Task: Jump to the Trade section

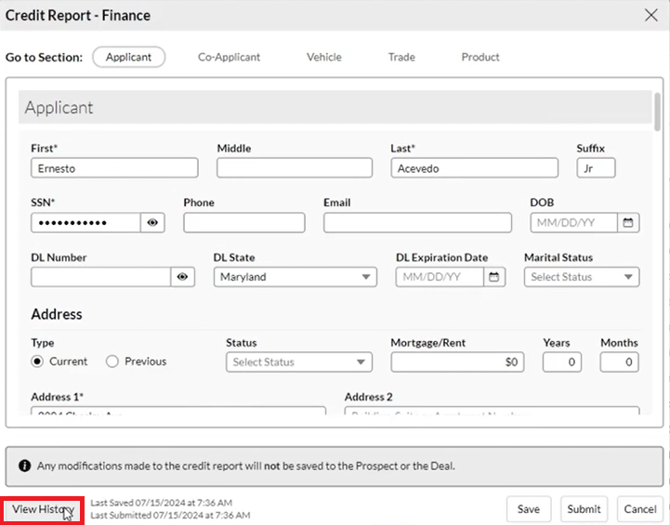Action: [x=401, y=57]
